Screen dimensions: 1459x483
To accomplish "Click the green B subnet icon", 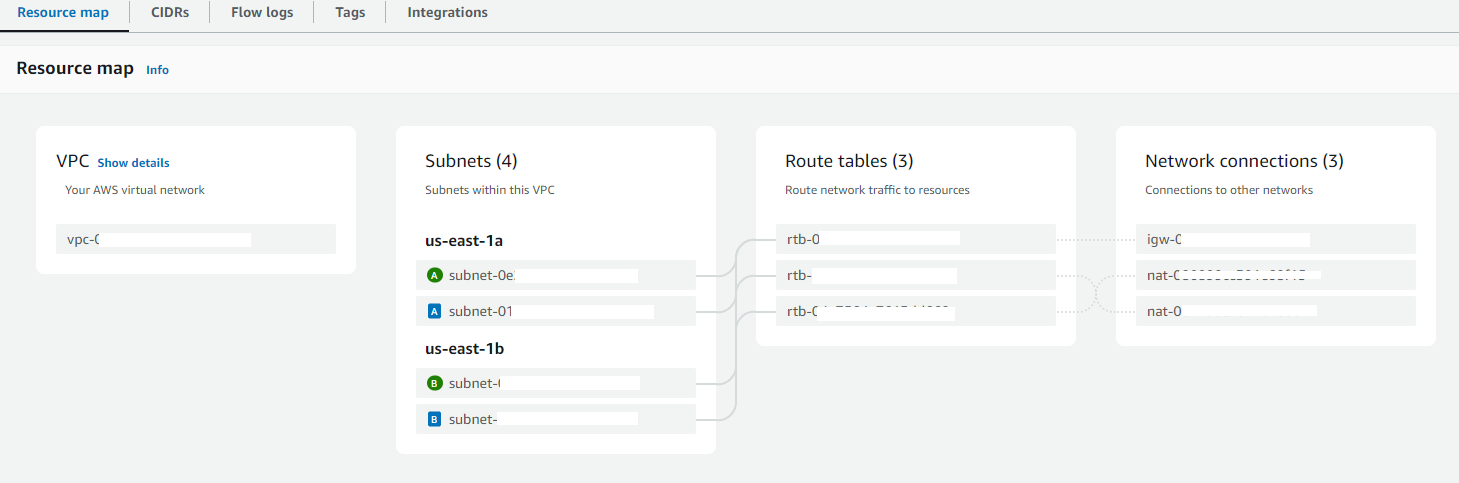I will click(x=434, y=383).
